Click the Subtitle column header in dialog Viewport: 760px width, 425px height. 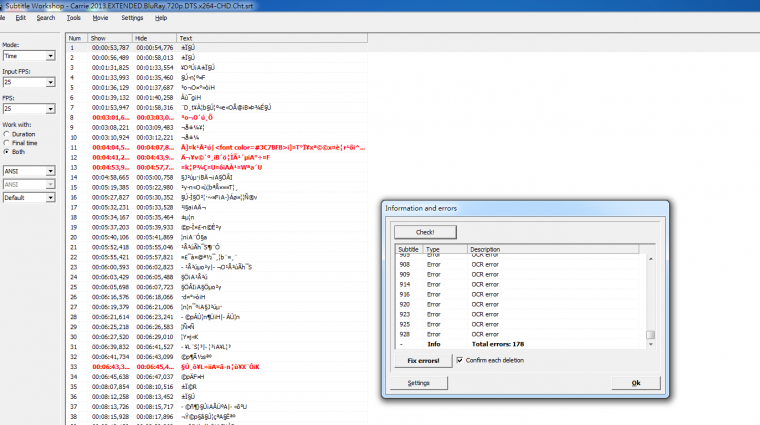click(x=409, y=249)
